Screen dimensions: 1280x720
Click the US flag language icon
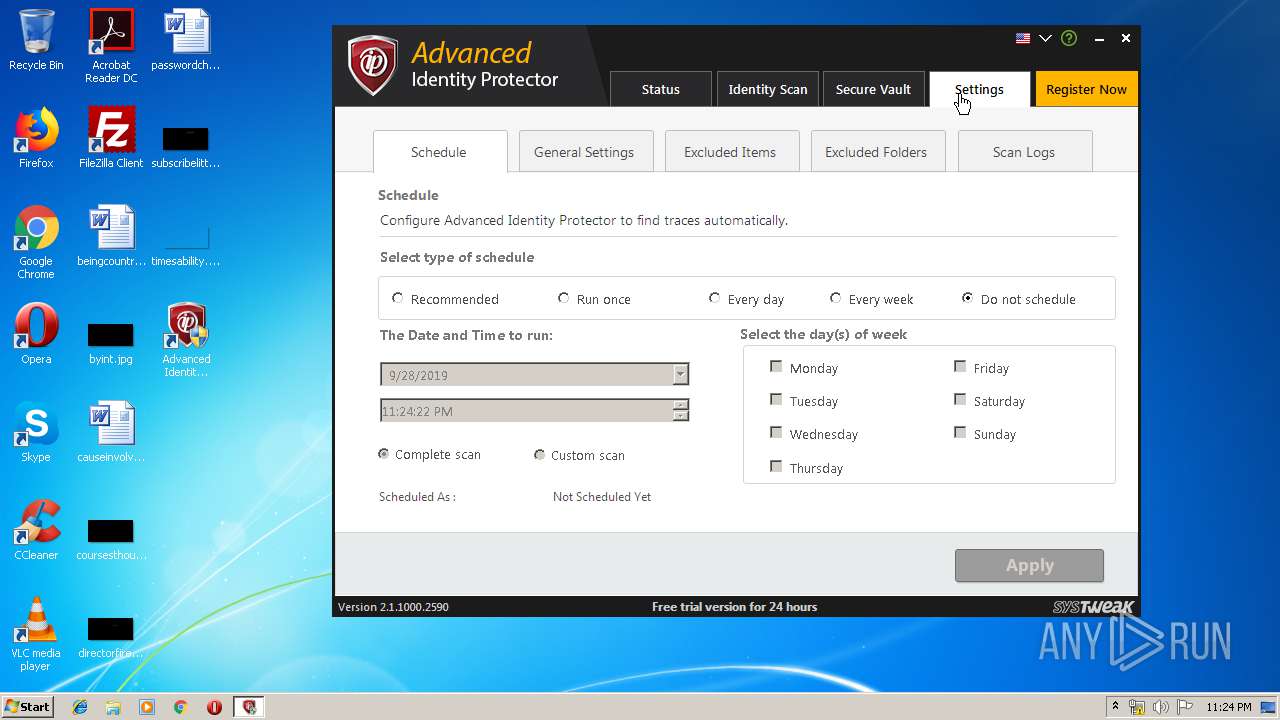pos(1023,38)
